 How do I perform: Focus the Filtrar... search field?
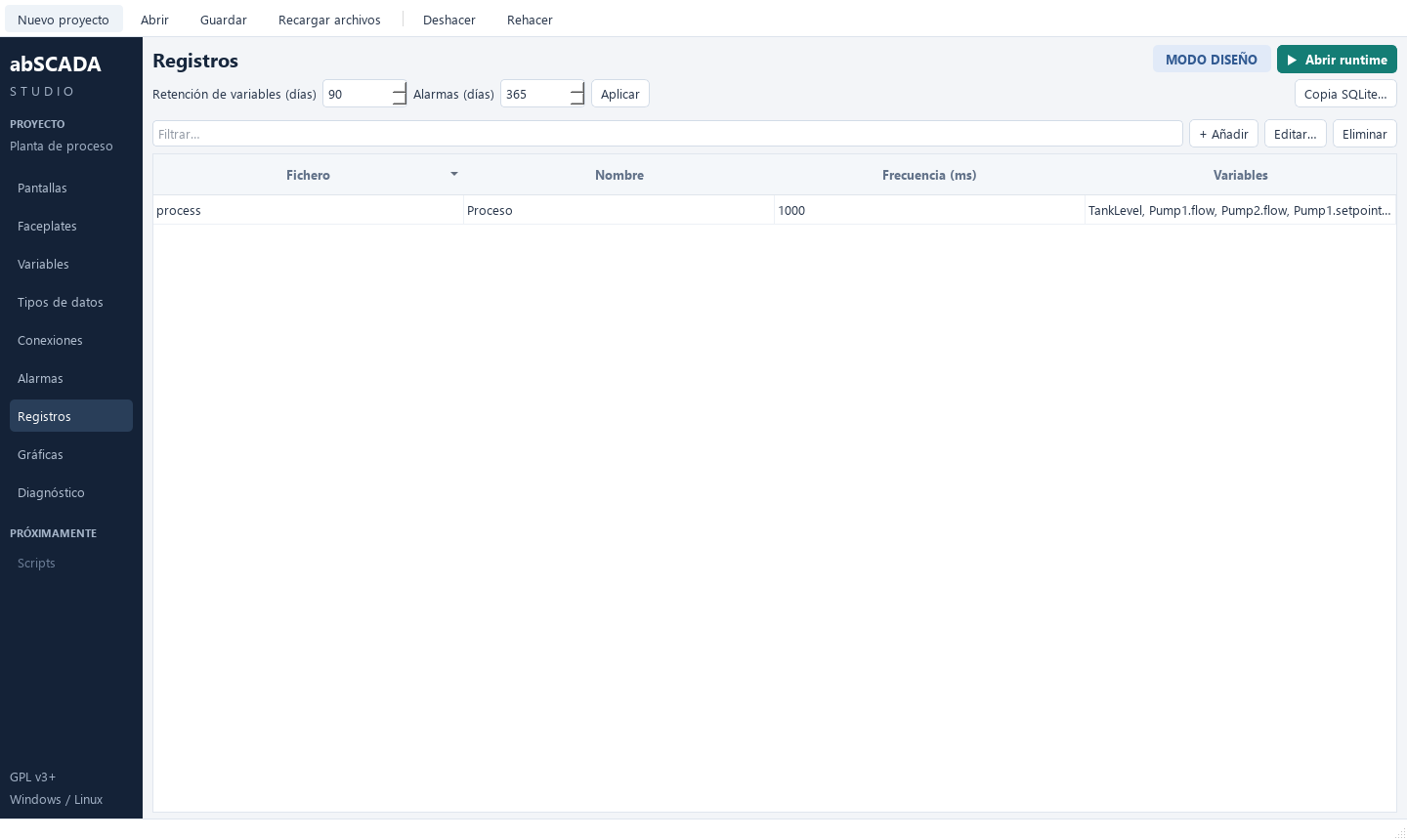click(667, 134)
